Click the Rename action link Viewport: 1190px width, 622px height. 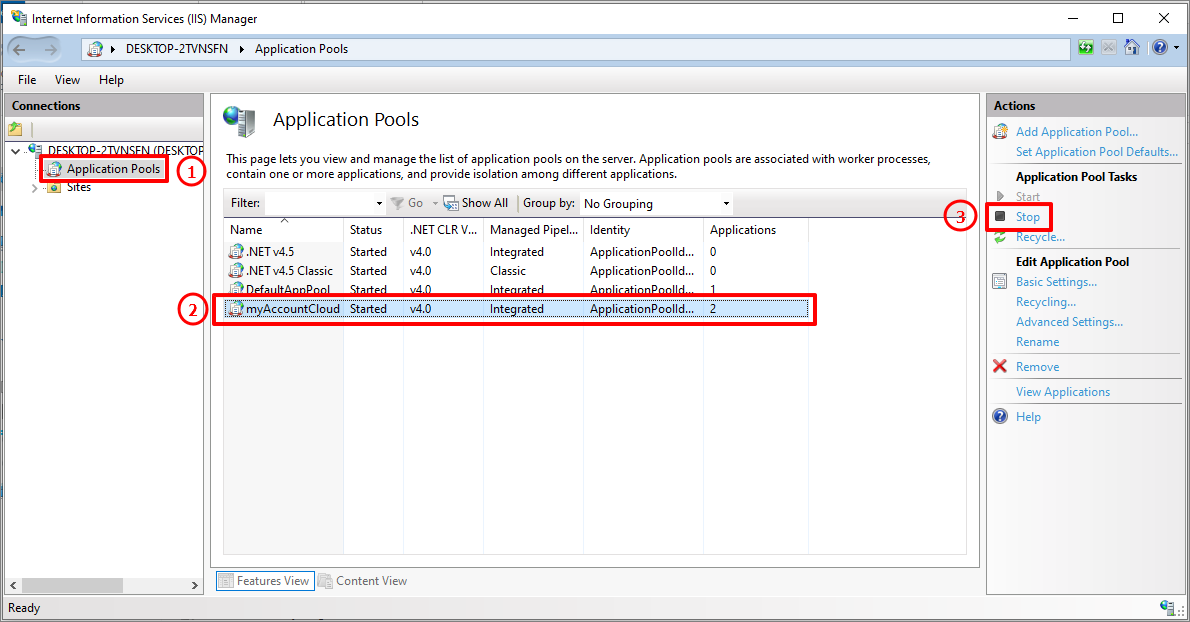(x=1037, y=342)
